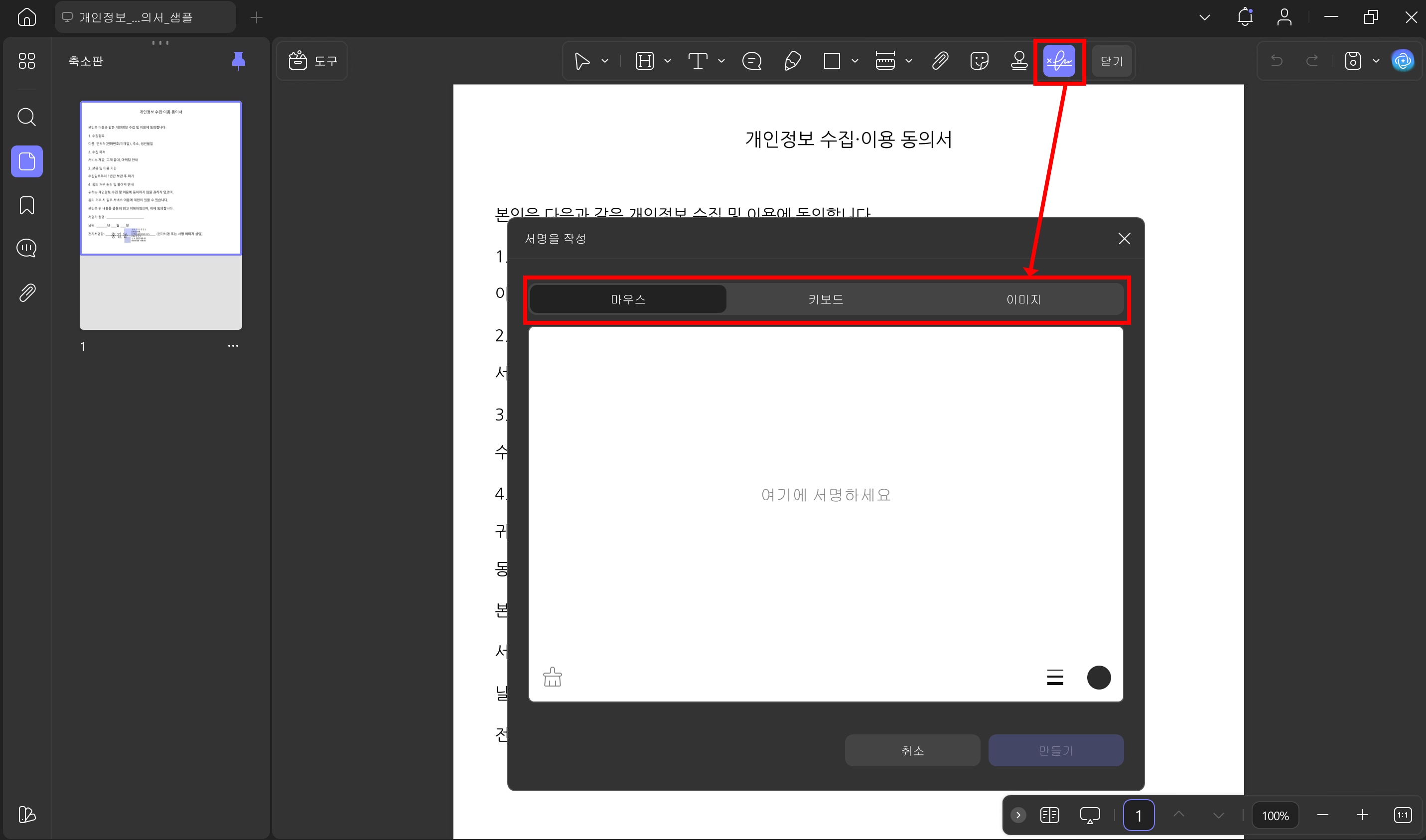Open the 100% zoom level box

[x=1275, y=815]
